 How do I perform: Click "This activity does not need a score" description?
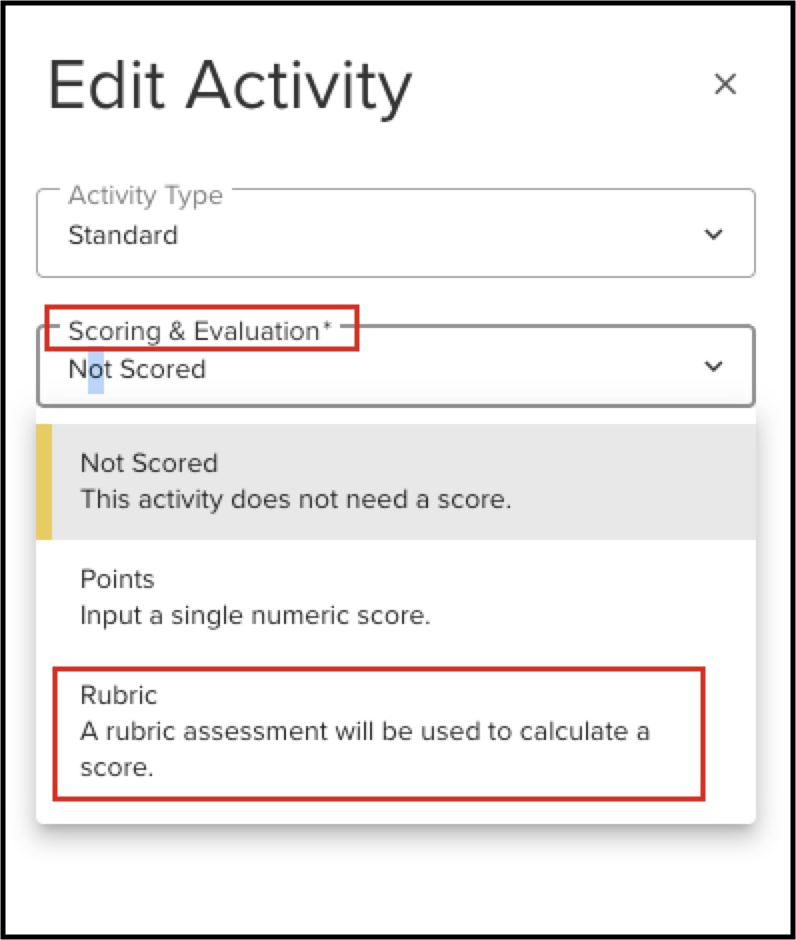[x=296, y=498]
